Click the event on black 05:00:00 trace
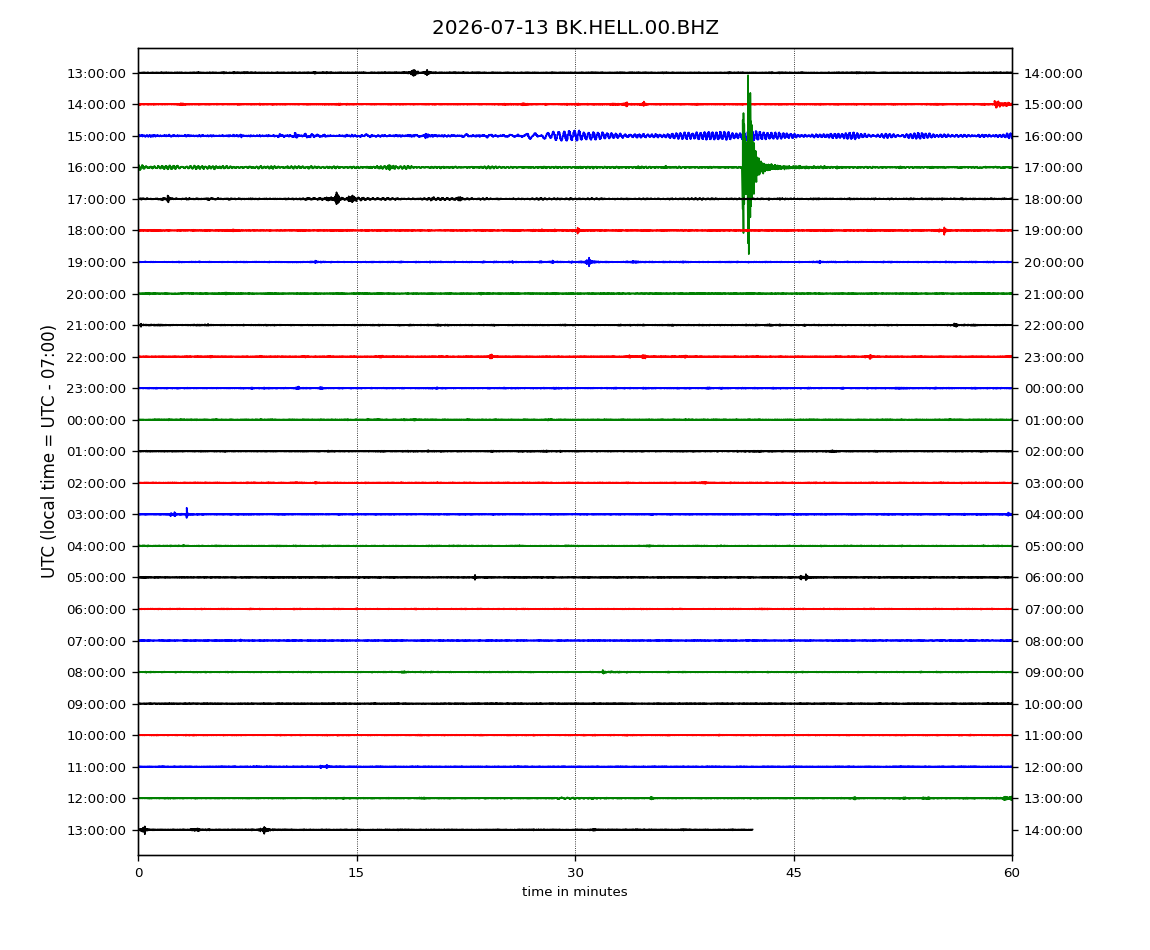The image size is (1150, 950). 804,577
